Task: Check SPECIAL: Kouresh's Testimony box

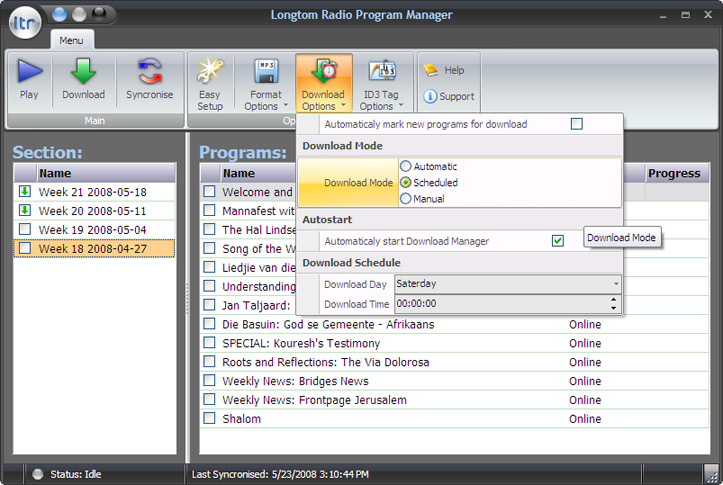Action: coord(209,343)
